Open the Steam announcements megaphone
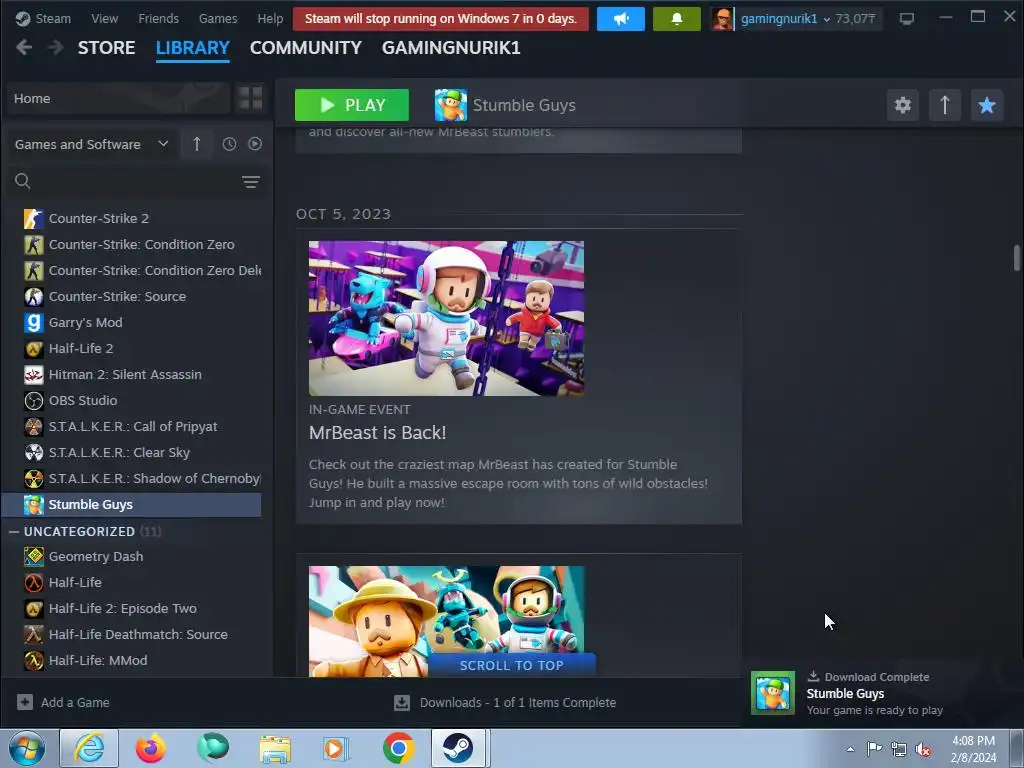Screen dimensions: 1024x768 pos(620,19)
